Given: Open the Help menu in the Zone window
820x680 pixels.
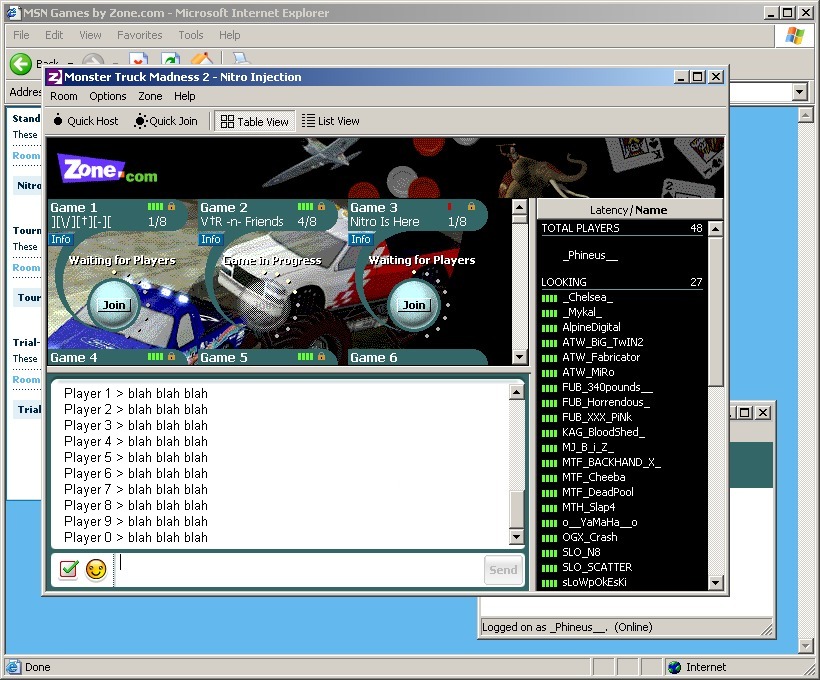Looking at the screenshot, I should pyautogui.click(x=185, y=96).
